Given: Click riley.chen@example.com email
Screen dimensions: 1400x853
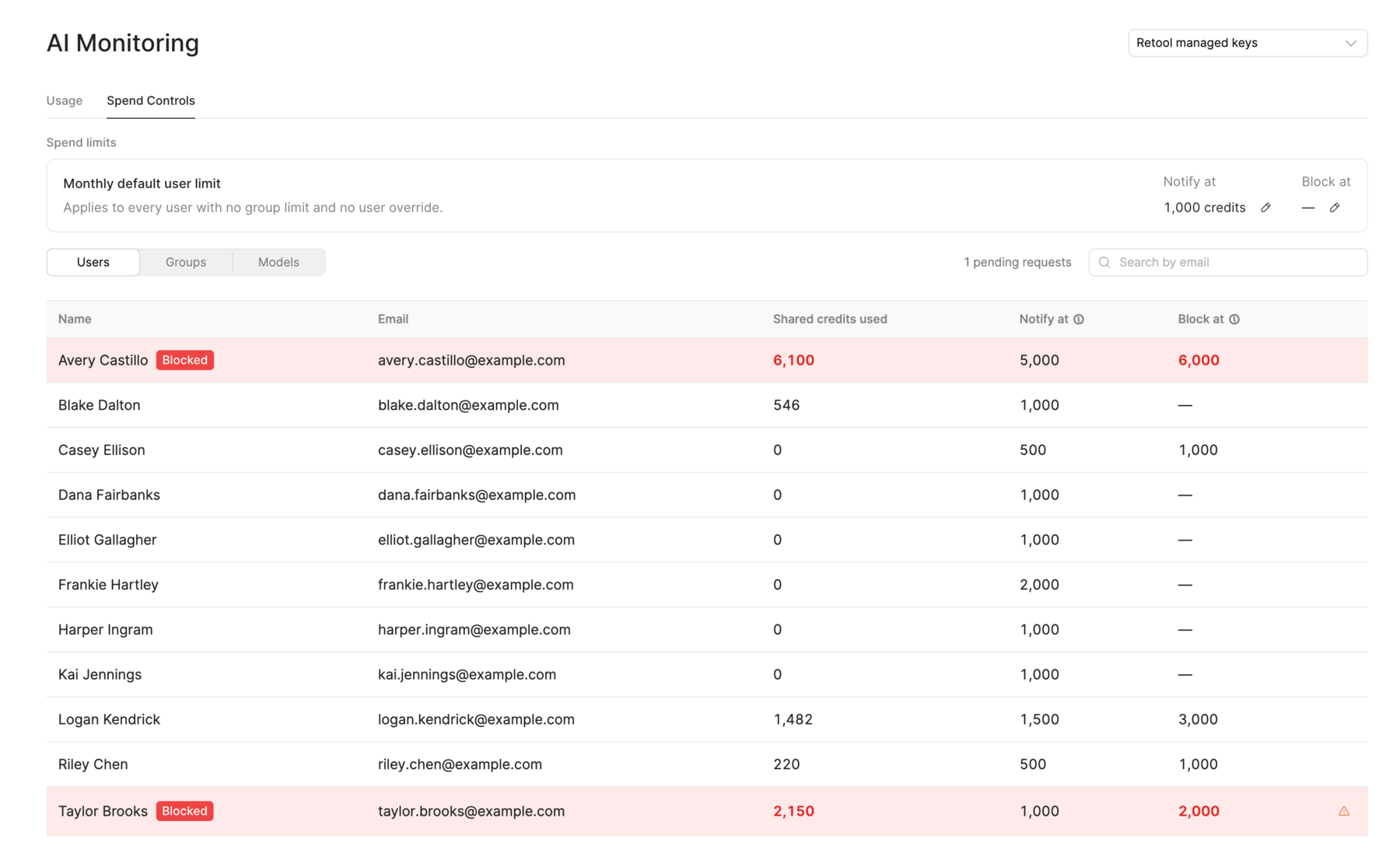Looking at the screenshot, I should coord(460,764).
